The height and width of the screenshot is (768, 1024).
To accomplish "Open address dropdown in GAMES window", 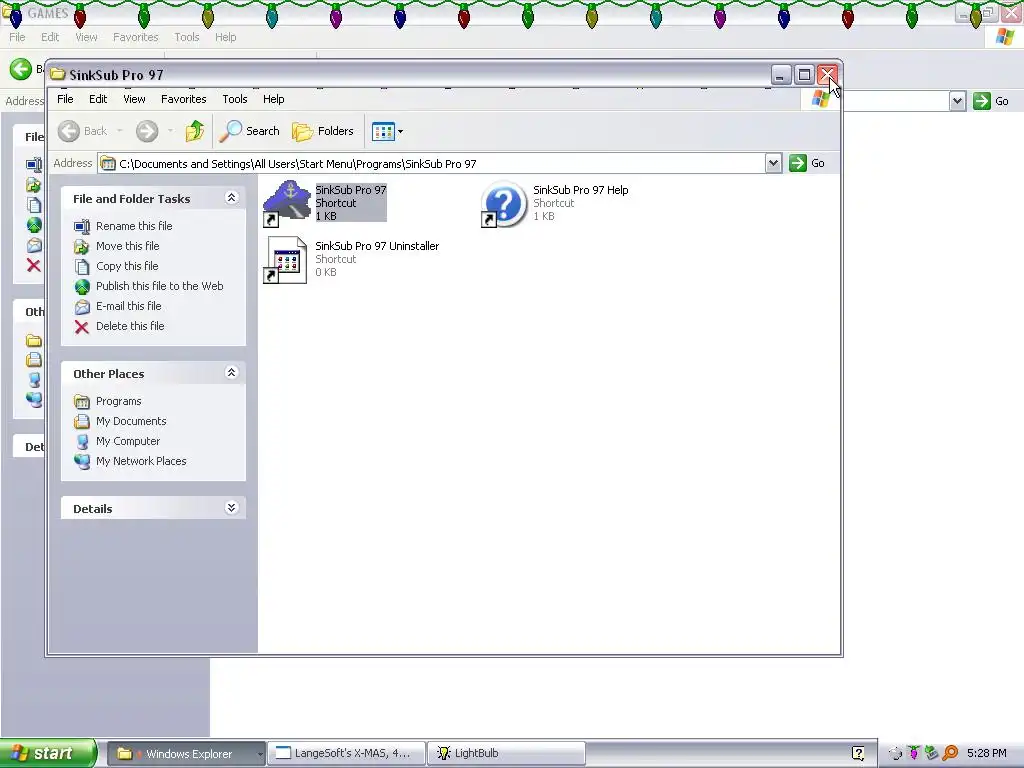I will point(957,101).
